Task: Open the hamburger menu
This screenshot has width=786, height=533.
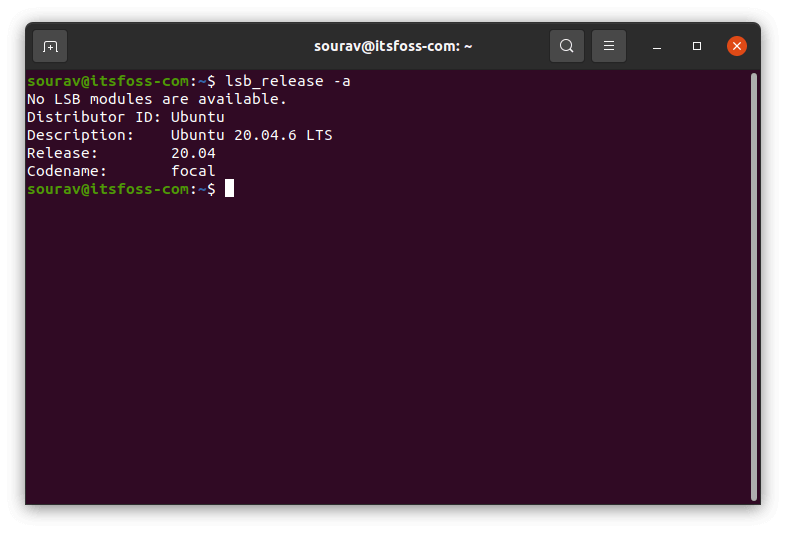Action: (609, 46)
